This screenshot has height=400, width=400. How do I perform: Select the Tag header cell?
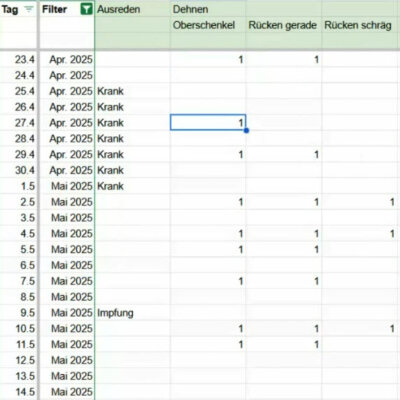click(x=18, y=9)
